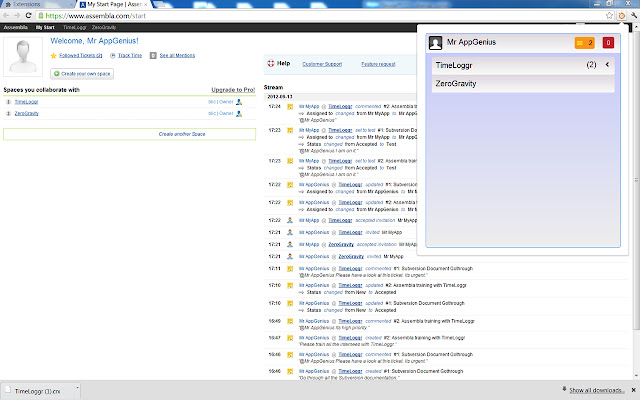The width and height of the screenshot is (640, 400).
Task: Go back using browser back arrow
Action: [x=6, y=16]
